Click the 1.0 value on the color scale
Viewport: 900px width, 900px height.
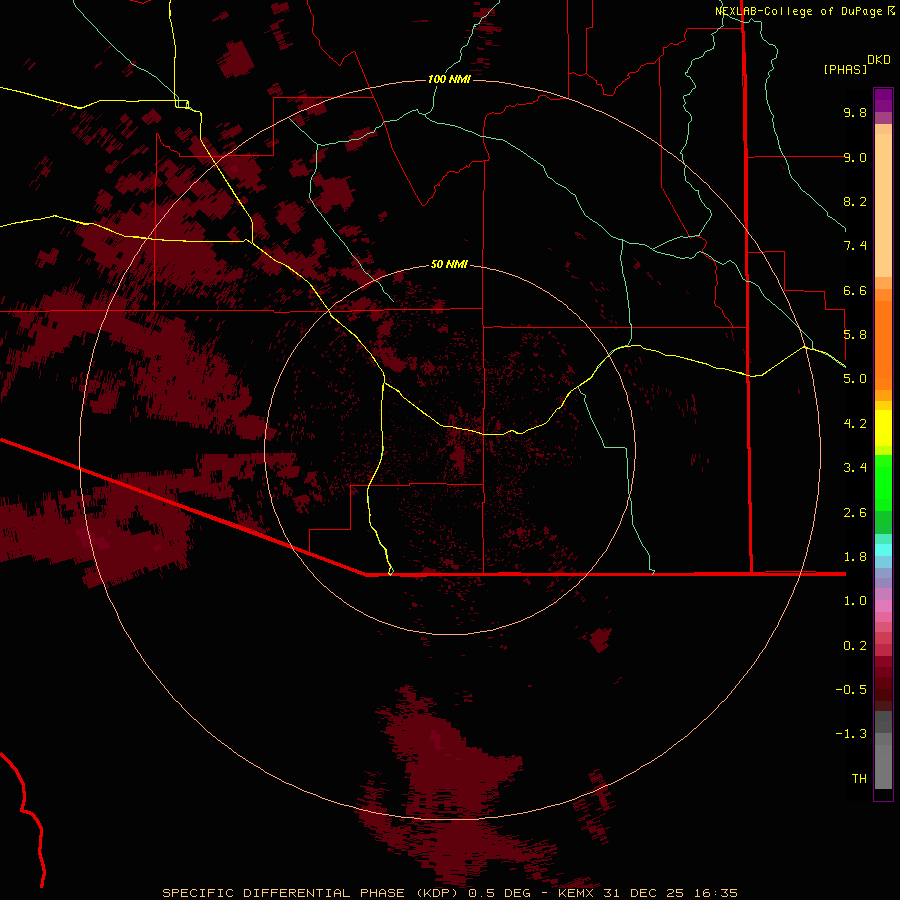pos(855,601)
